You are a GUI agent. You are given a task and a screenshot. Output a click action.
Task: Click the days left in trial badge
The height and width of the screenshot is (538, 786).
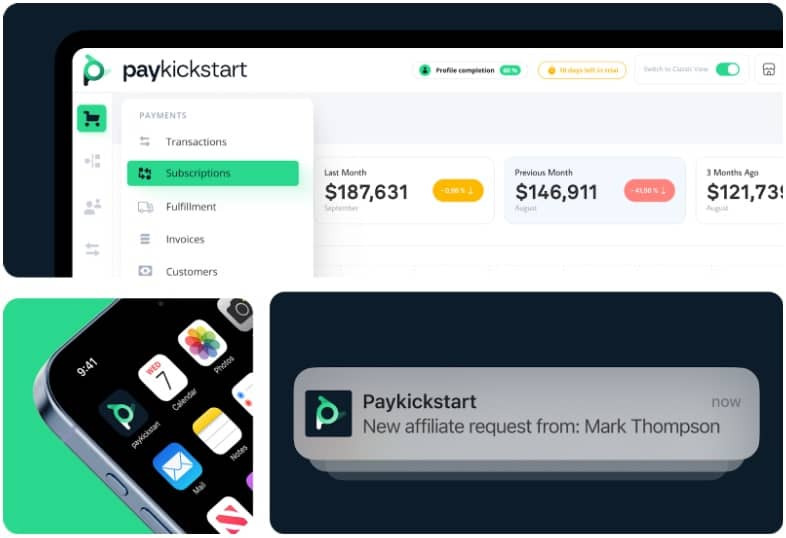click(x=582, y=70)
